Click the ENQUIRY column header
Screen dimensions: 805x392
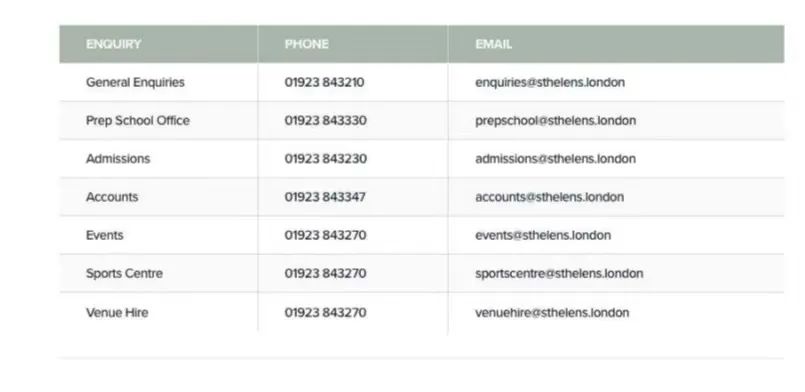tap(113, 44)
